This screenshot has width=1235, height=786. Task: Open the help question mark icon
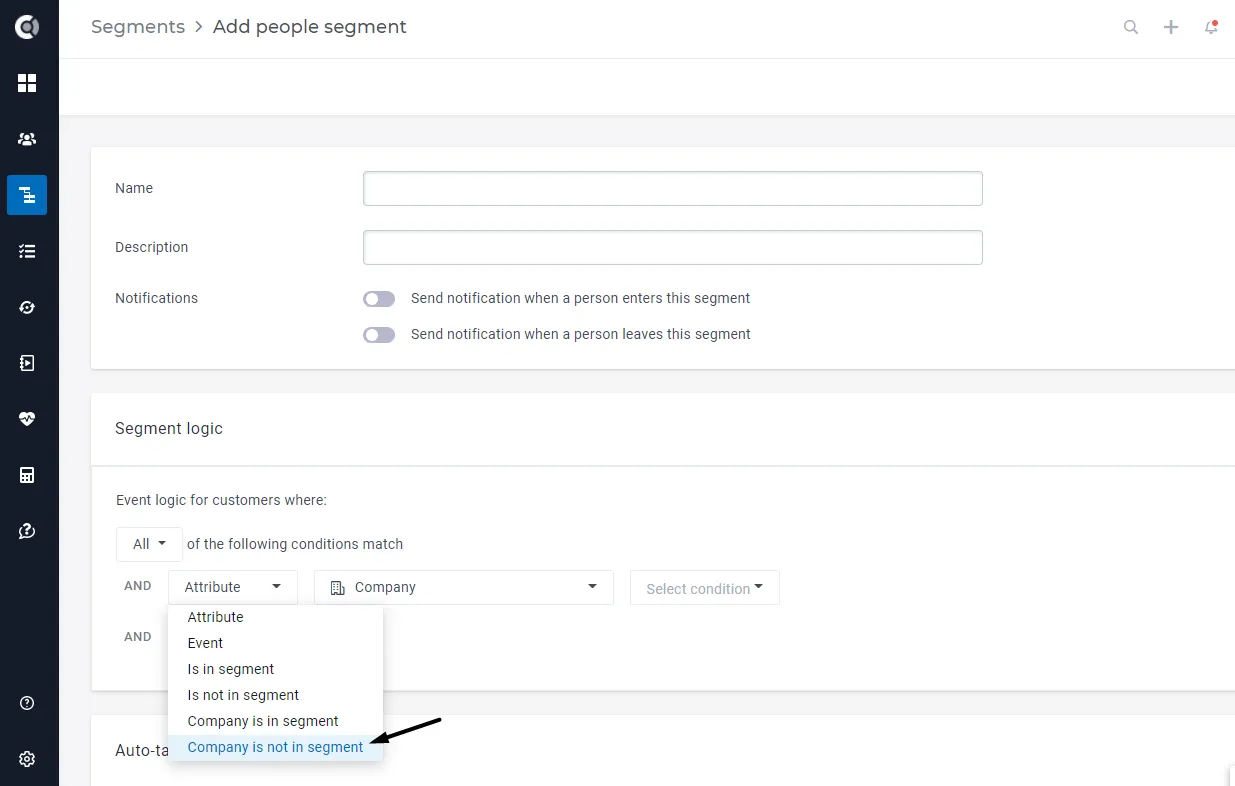point(27,703)
